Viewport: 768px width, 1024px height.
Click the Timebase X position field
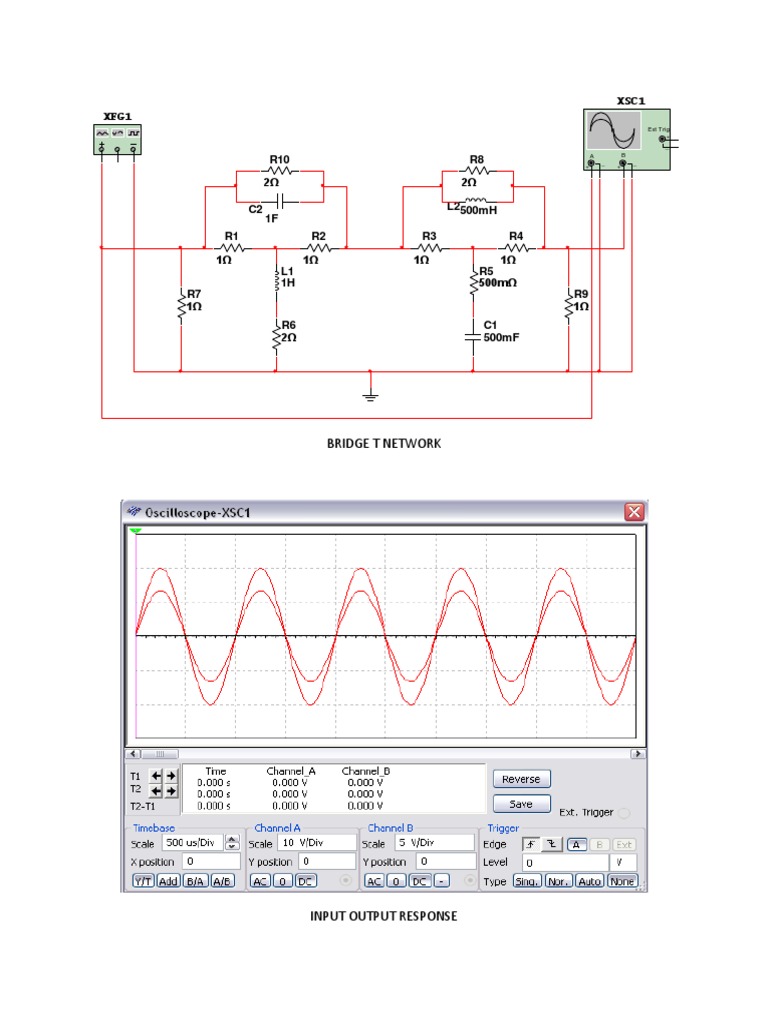point(211,861)
